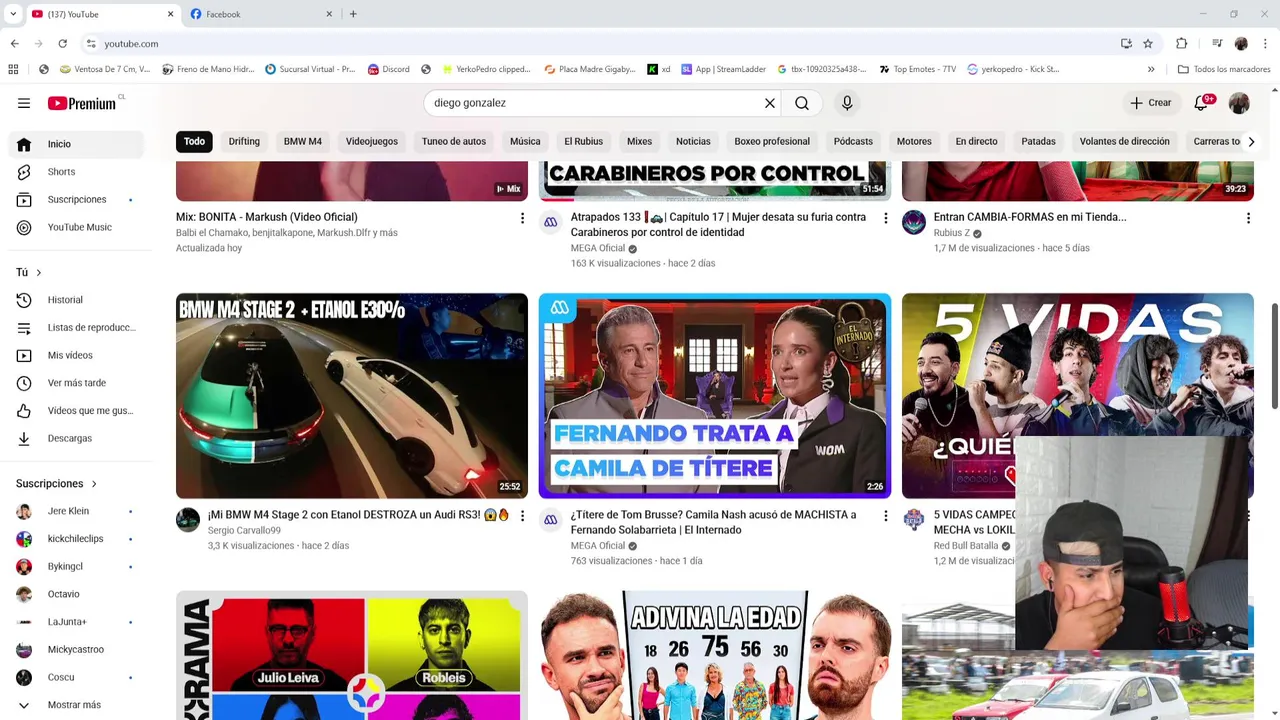Open options menu for Entran CAMBIA-FORMAS video

1248,218
